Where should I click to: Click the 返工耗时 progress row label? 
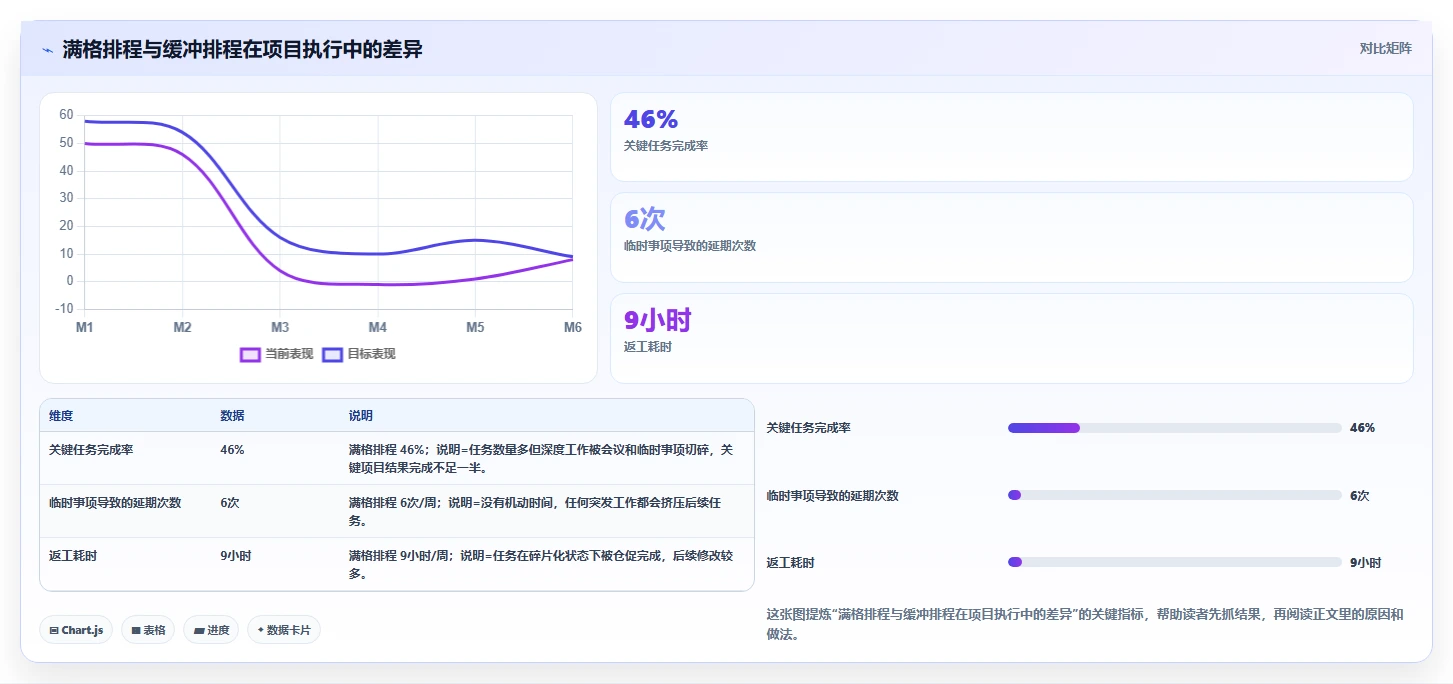[x=791, y=563]
